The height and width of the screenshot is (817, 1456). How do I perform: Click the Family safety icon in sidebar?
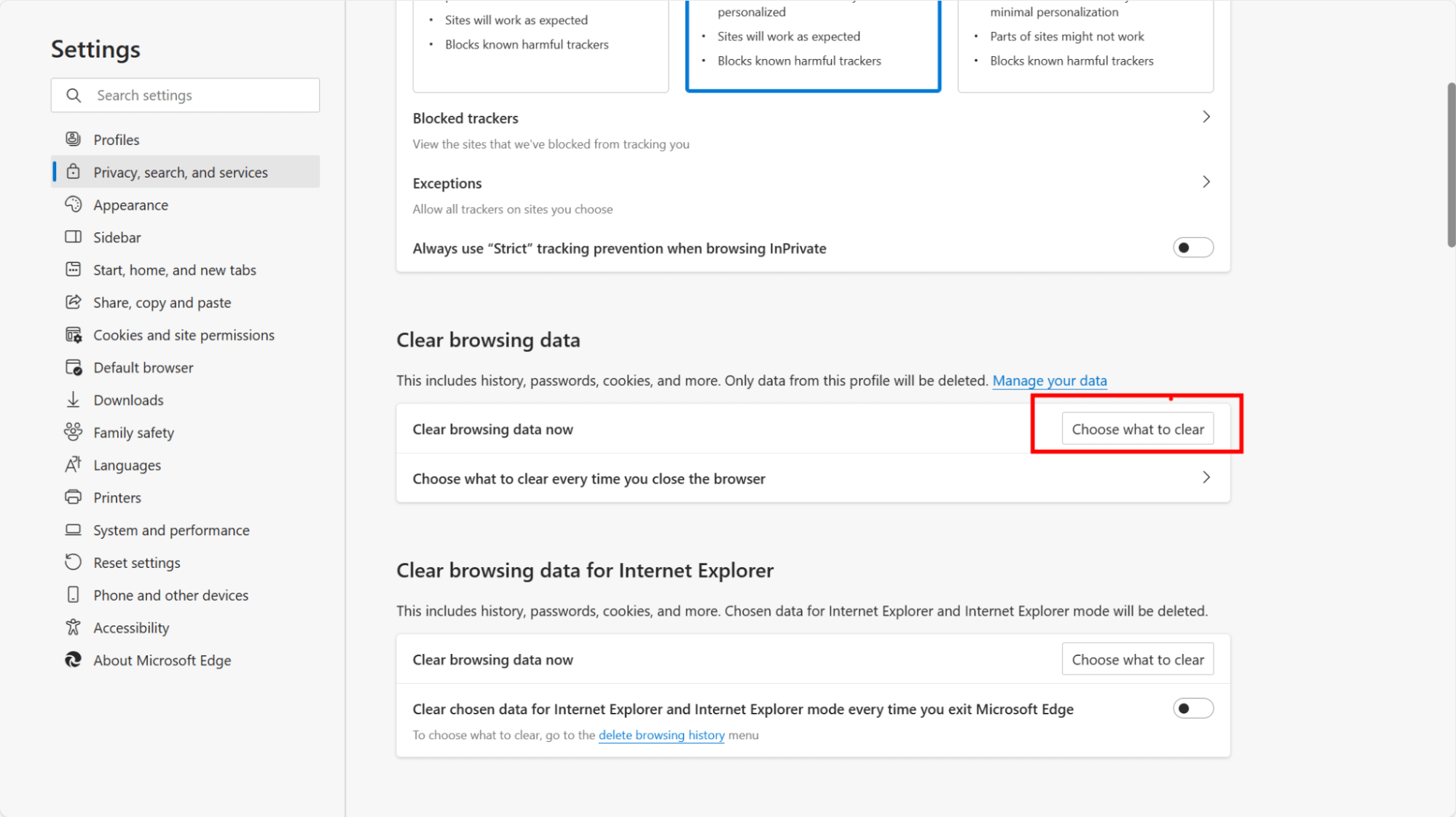[x=75, y=432]
